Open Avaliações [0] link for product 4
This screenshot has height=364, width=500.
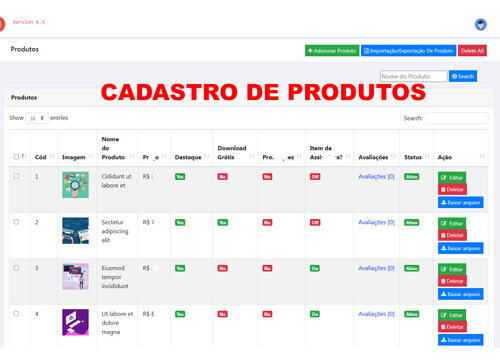coord(376,314)
